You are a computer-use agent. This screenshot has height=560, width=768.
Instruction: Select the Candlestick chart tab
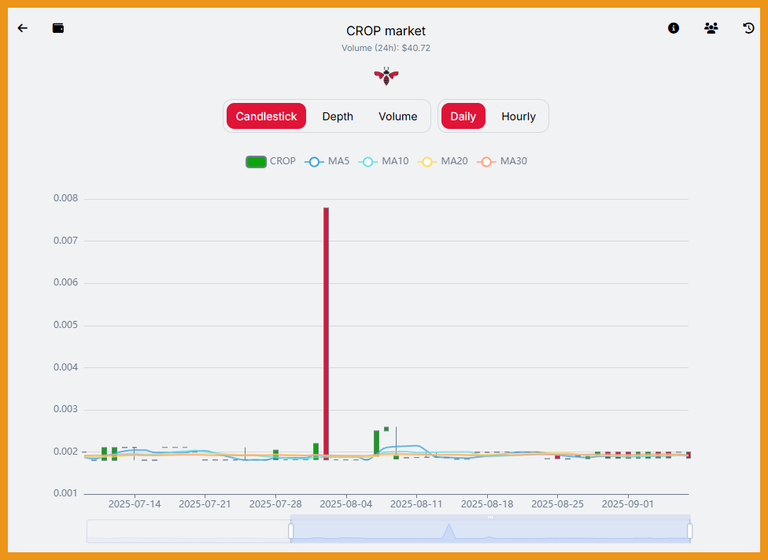click(266, 116)
